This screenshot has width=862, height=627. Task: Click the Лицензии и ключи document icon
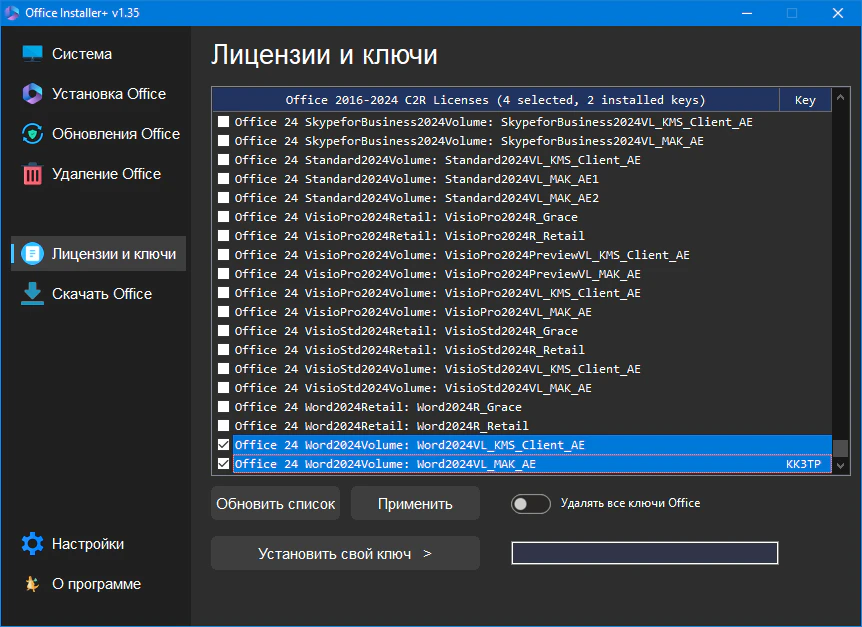[33, 254]
